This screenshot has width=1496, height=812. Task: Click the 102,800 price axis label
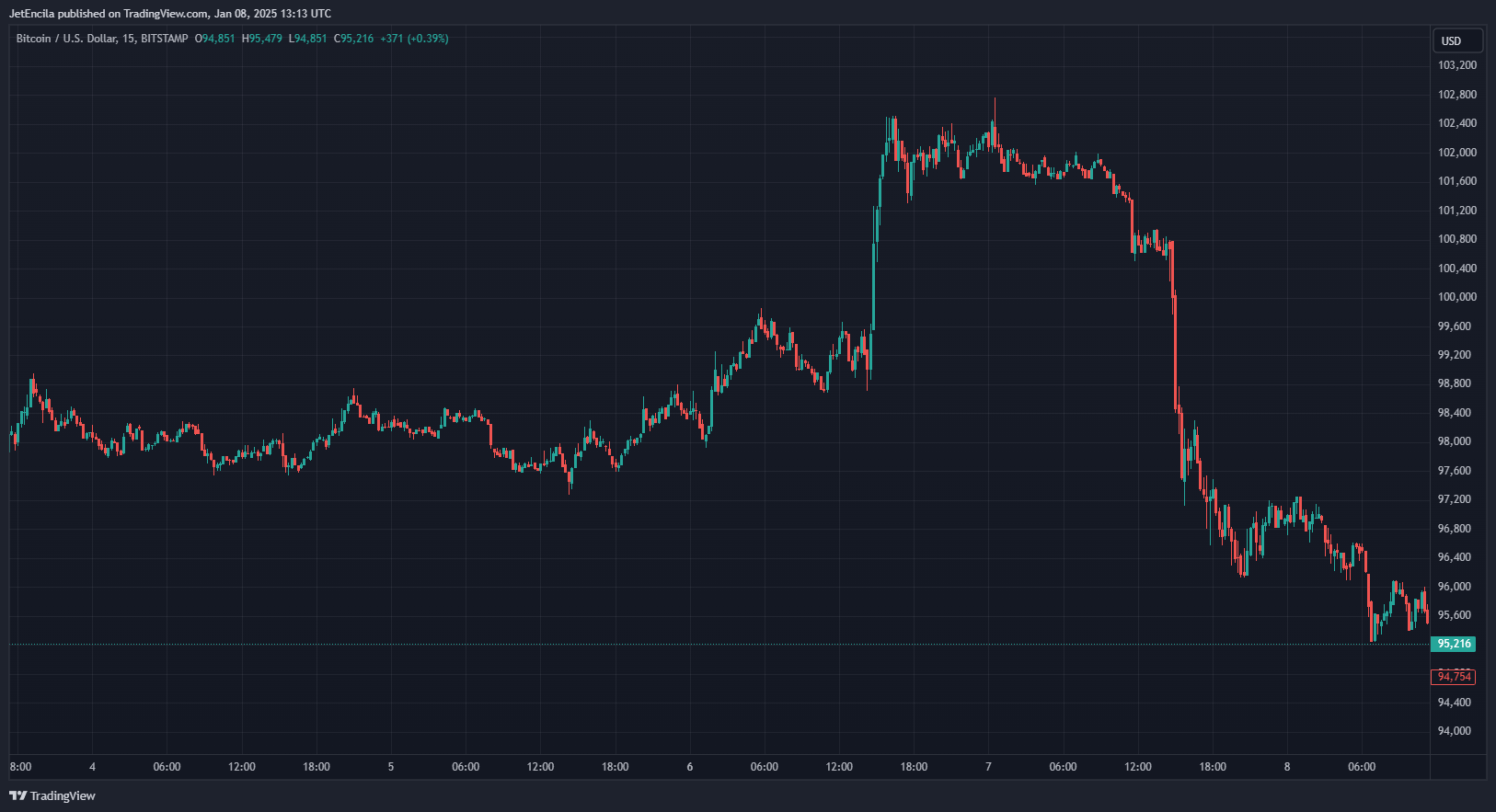(x=1457, y=95)
